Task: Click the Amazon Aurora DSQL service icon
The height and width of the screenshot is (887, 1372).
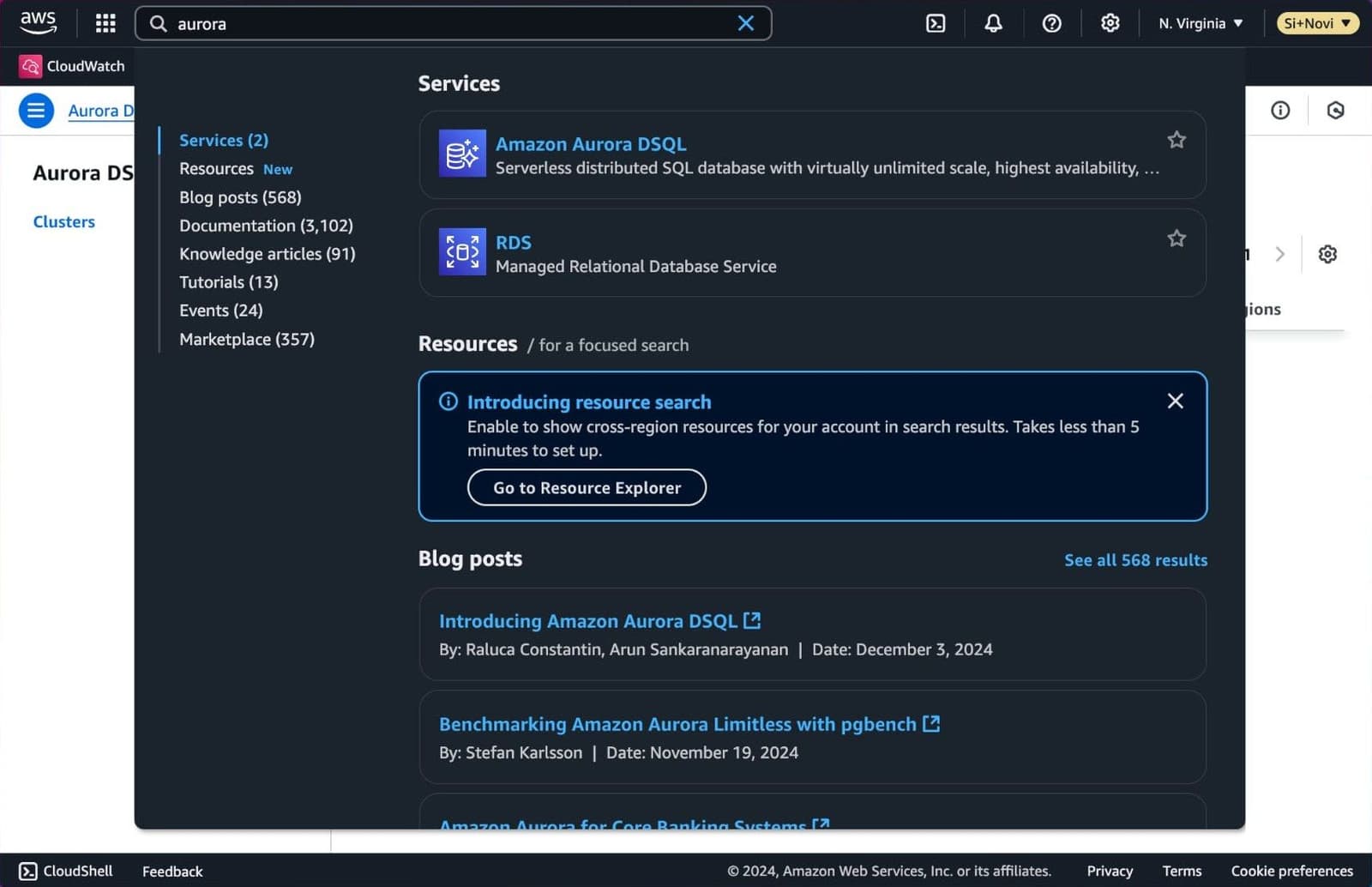Action: [x=462, y=154]
